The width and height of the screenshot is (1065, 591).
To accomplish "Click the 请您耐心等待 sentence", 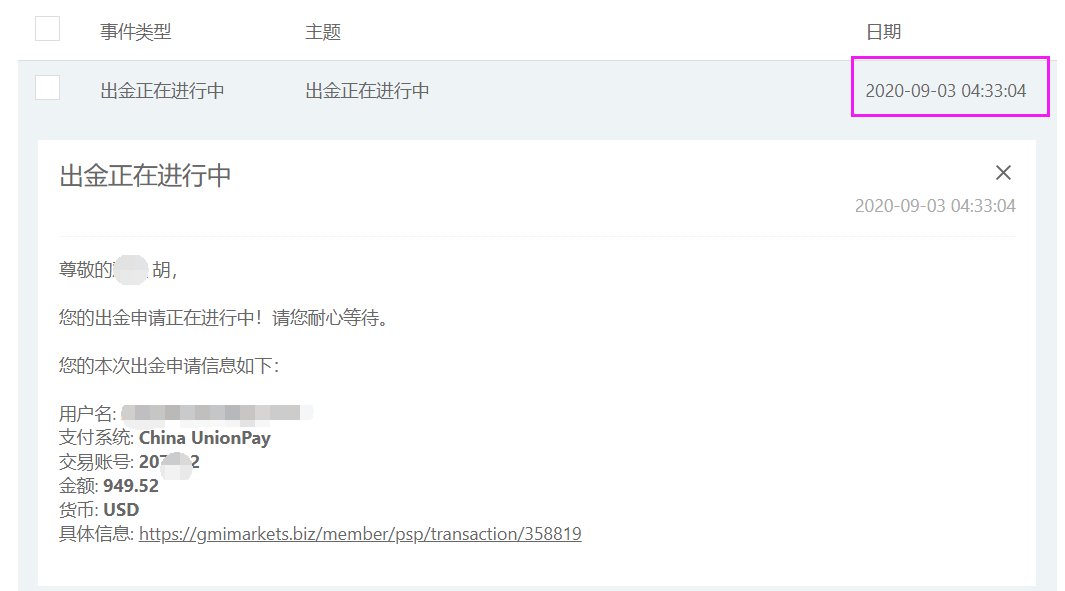I will 330,318.
